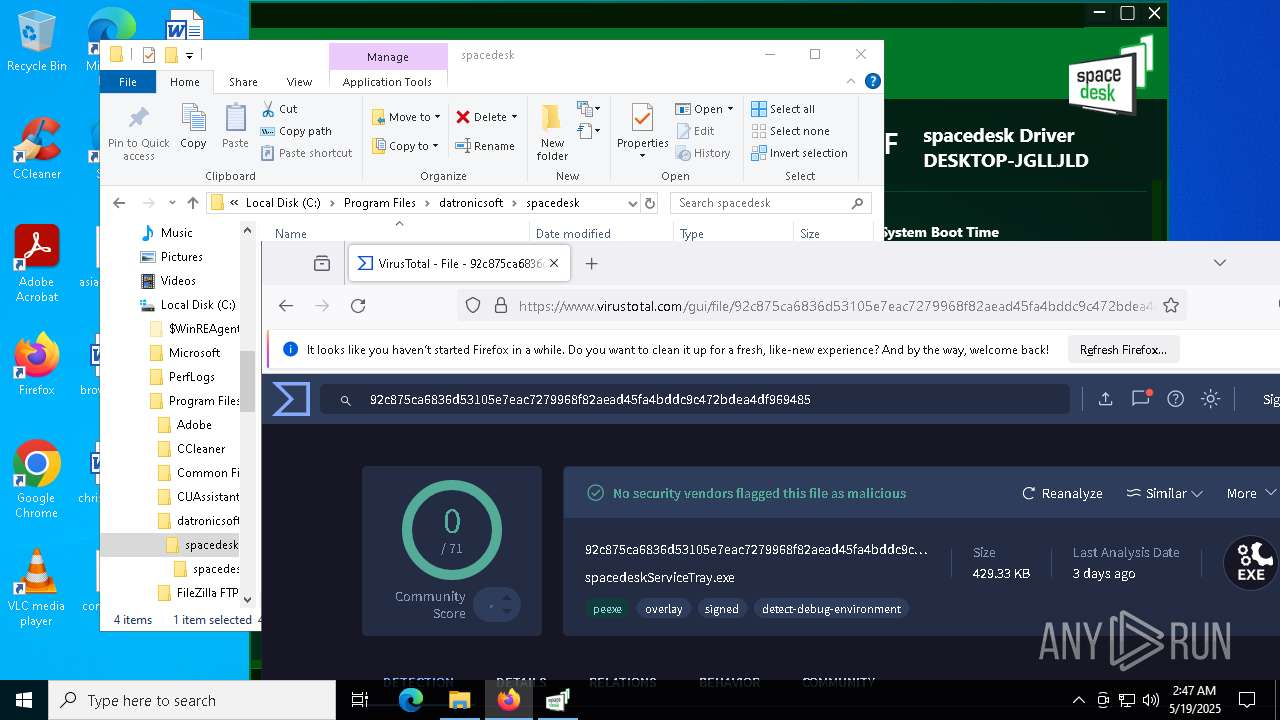Open Firefox list all tabs chevron
Image resolution: width=1280 pixels, height=720 pixels.
pyautogui.click(x=1219, y=263)
